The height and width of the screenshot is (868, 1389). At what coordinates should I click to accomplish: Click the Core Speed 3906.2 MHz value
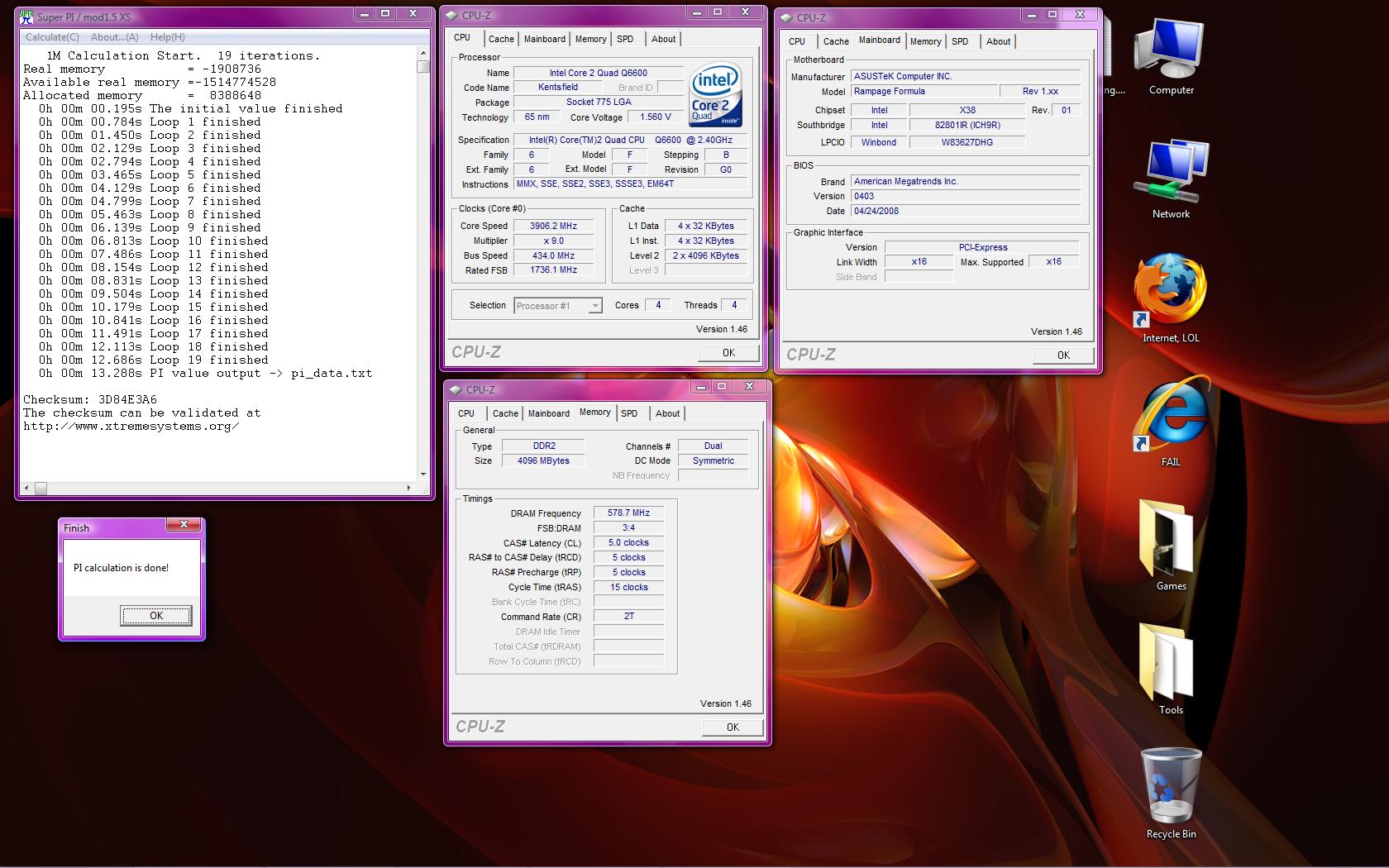point(553,226)
